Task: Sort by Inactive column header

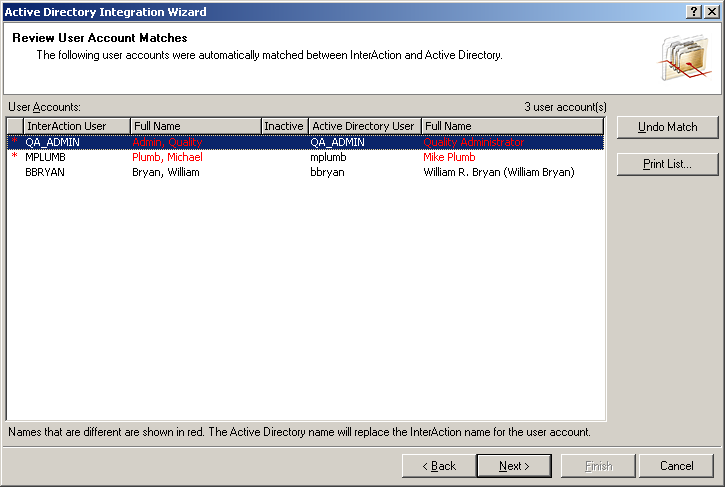Action: click(284, 126)
